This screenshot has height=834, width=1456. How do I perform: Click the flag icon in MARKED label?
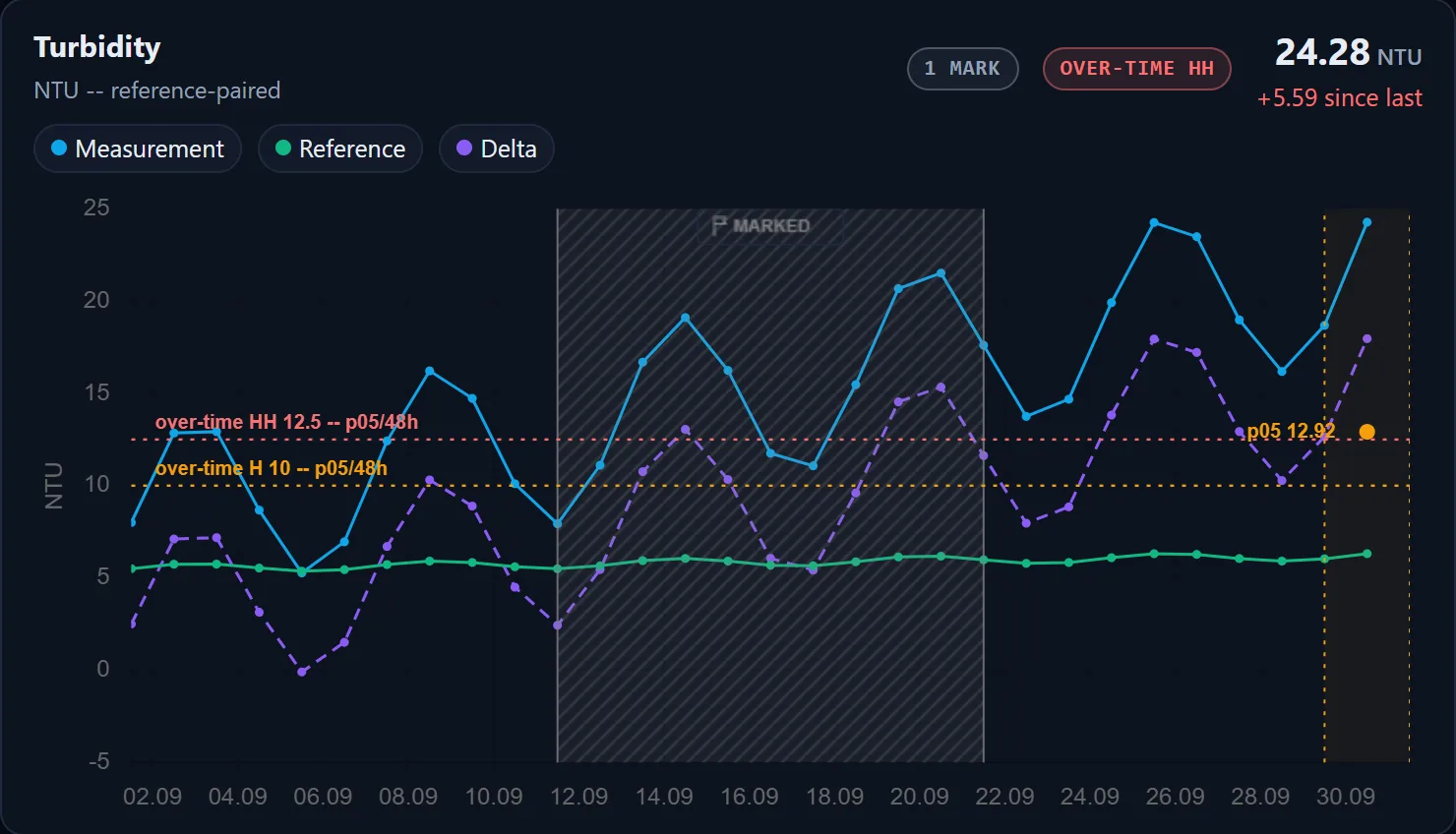coord(719,226)
